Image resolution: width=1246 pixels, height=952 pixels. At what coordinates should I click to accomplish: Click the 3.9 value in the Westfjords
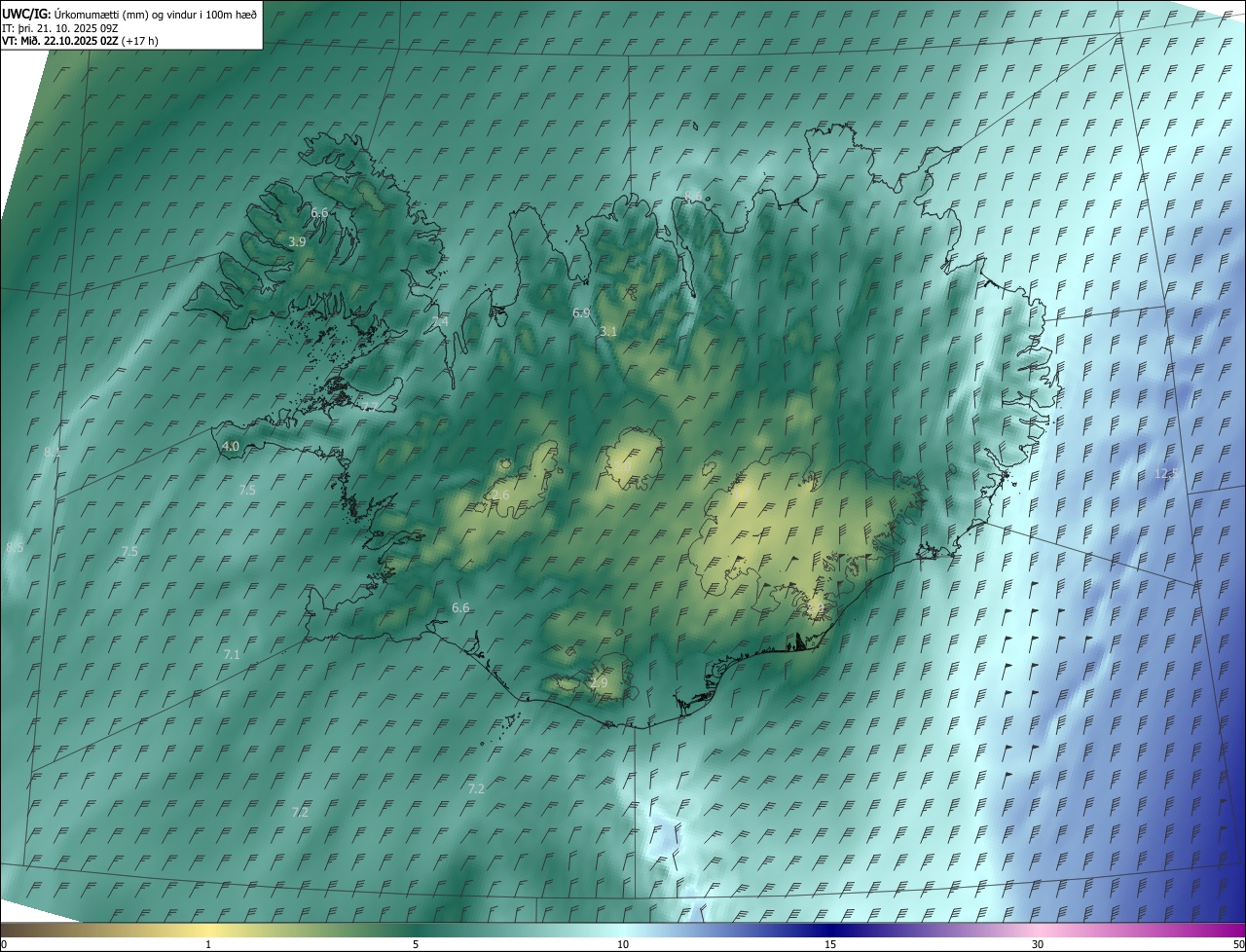tap(298, 241)
